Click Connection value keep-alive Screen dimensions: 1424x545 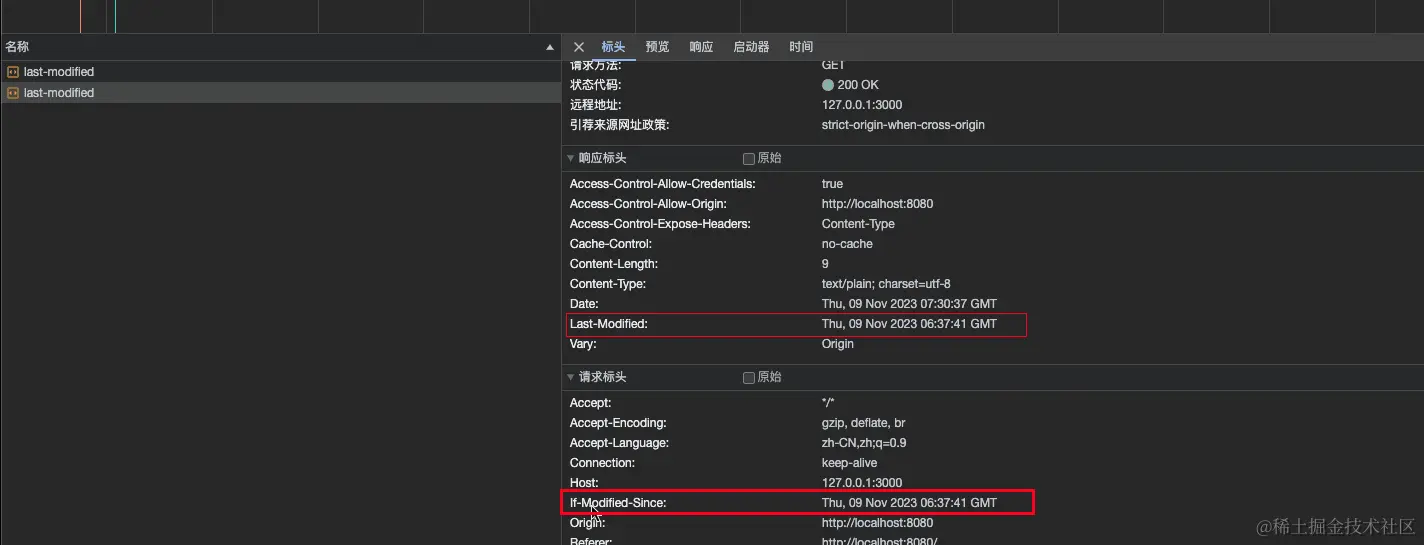pos(849,463)
